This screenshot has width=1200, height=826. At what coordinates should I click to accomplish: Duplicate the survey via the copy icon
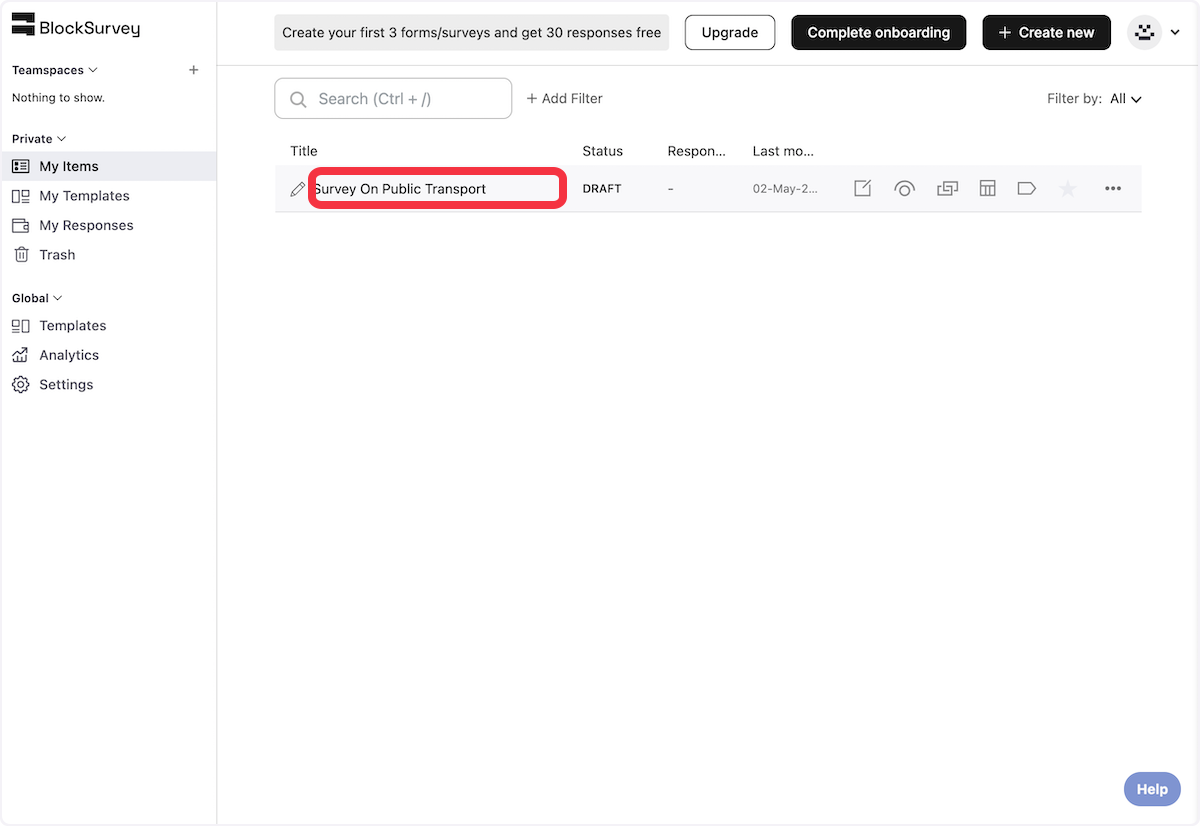click(946, 188)
